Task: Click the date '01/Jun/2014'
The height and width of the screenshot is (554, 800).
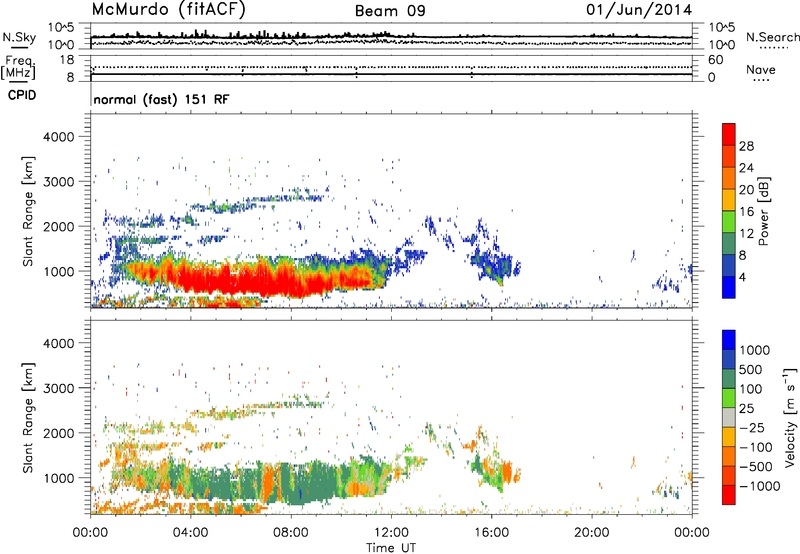Action: [x=639, y=10]
